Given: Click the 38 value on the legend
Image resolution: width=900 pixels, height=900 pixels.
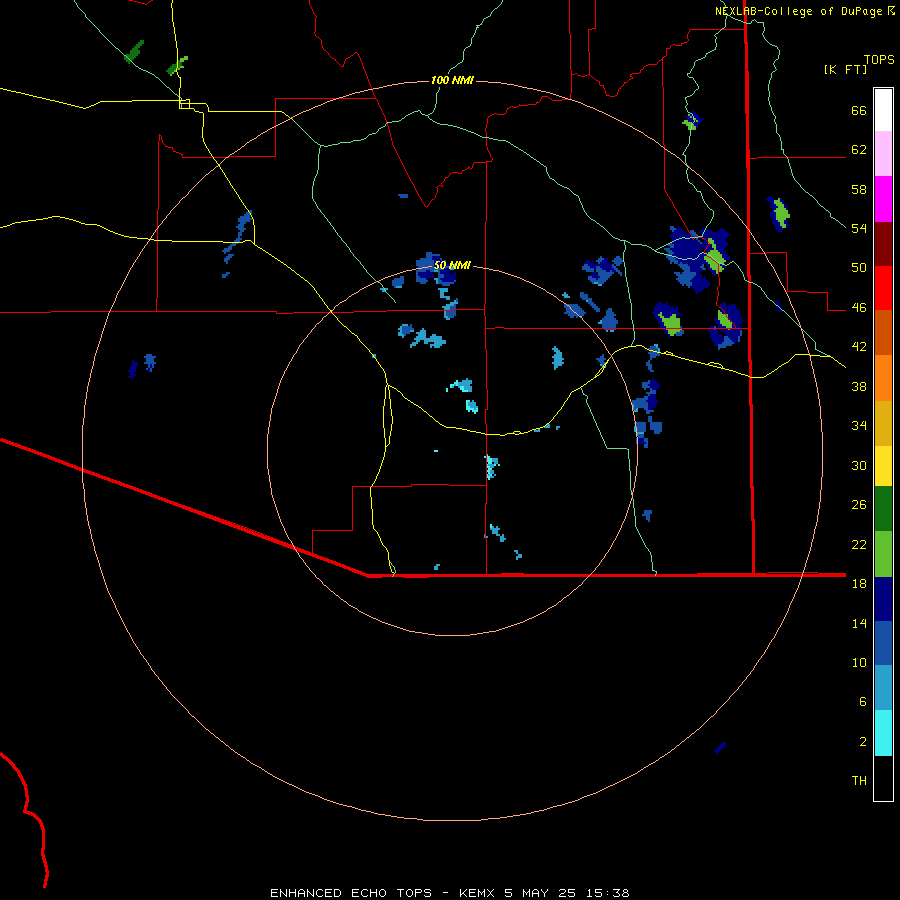Looking at the screenshot, I should [859, 386].
